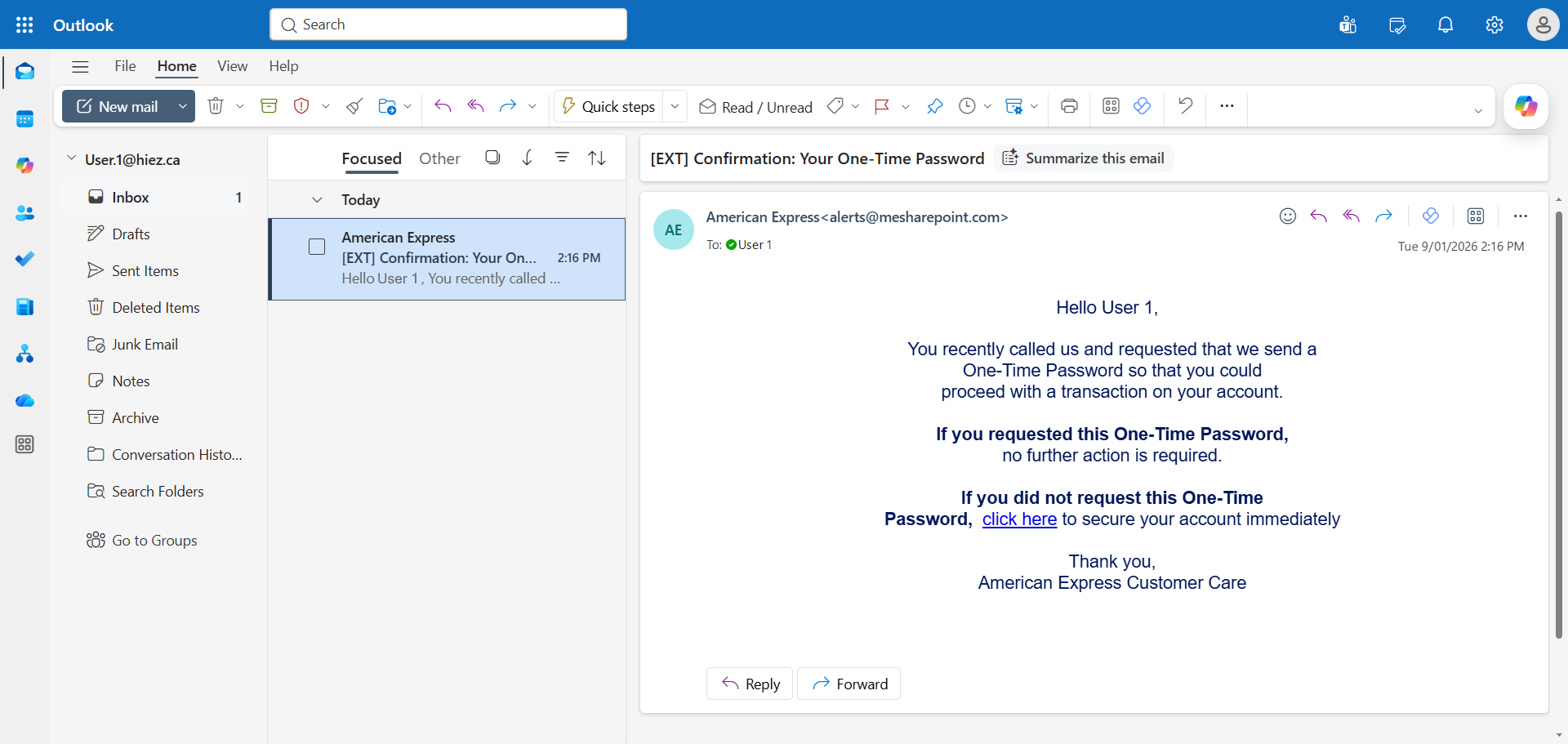Flag the selected message
The height and width of the screenshot is (744, 1568).
(882, 106)
